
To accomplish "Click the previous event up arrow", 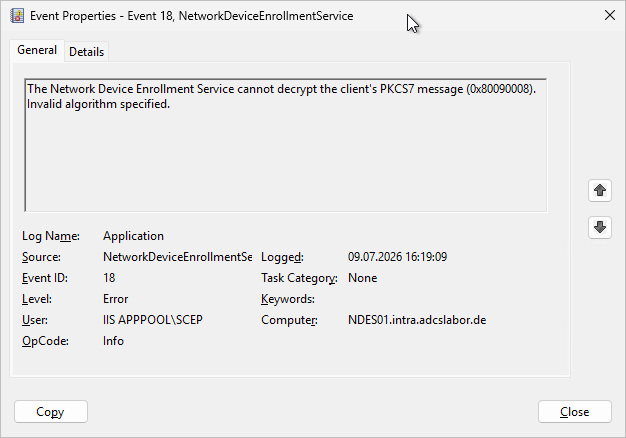I will click(x=600, y=190).
